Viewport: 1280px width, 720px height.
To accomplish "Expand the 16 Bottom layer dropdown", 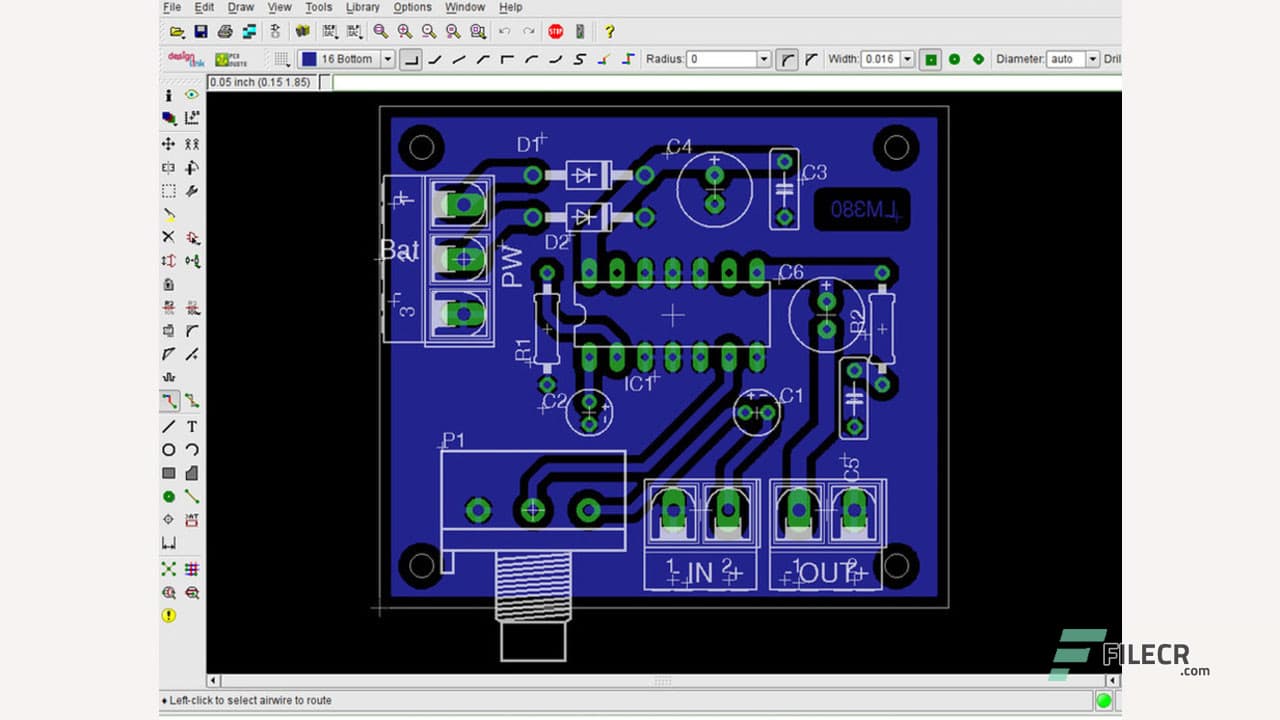I will click(388, 60).
